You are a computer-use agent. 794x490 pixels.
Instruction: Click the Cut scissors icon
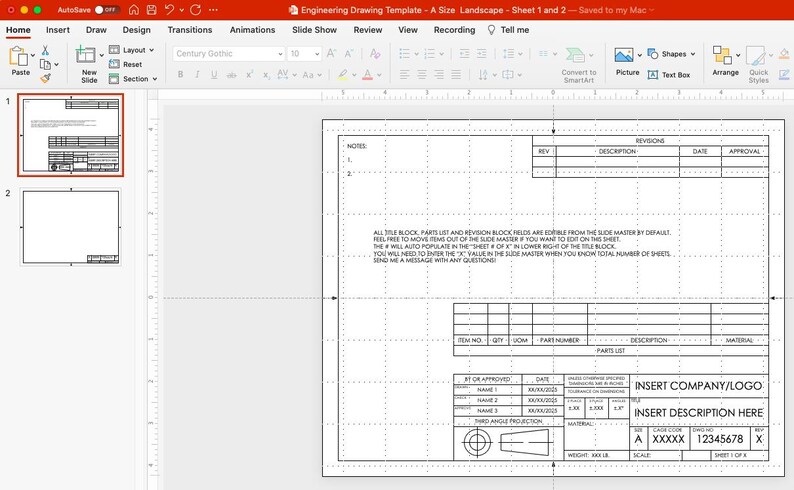click(x=45, y=50)
